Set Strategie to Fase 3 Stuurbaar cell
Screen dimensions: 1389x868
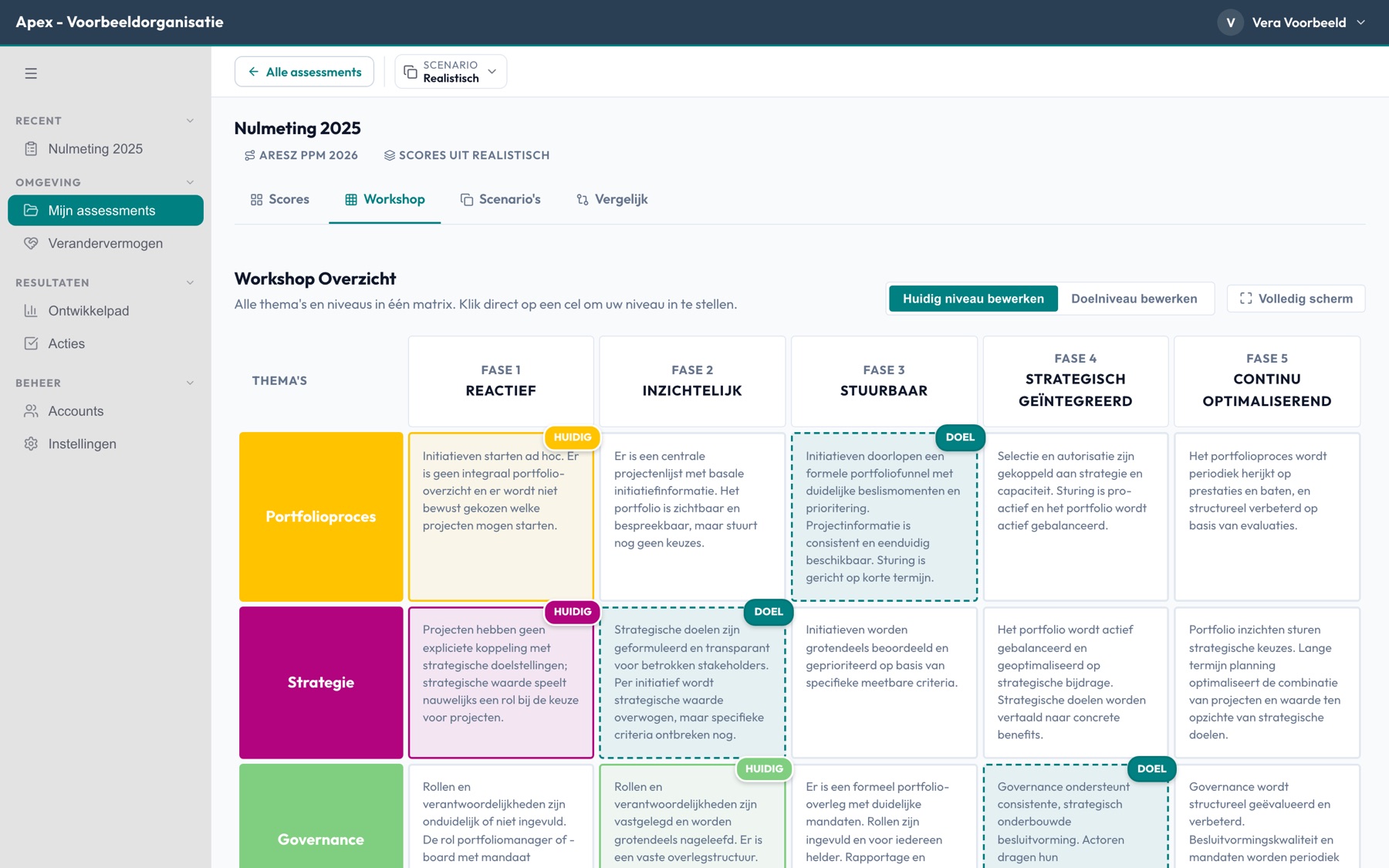coord(884,683)
